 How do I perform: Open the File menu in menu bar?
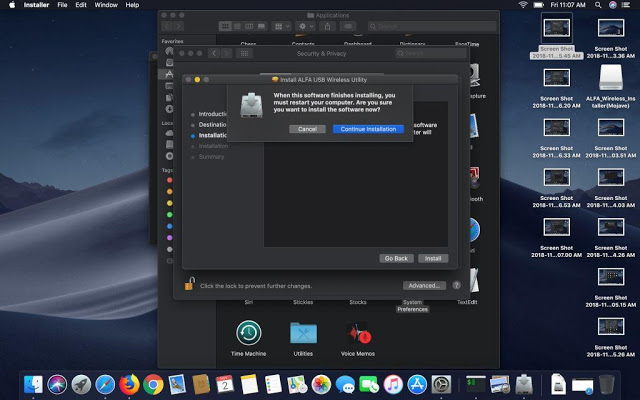pyautogui.click(x=63, y=6)
